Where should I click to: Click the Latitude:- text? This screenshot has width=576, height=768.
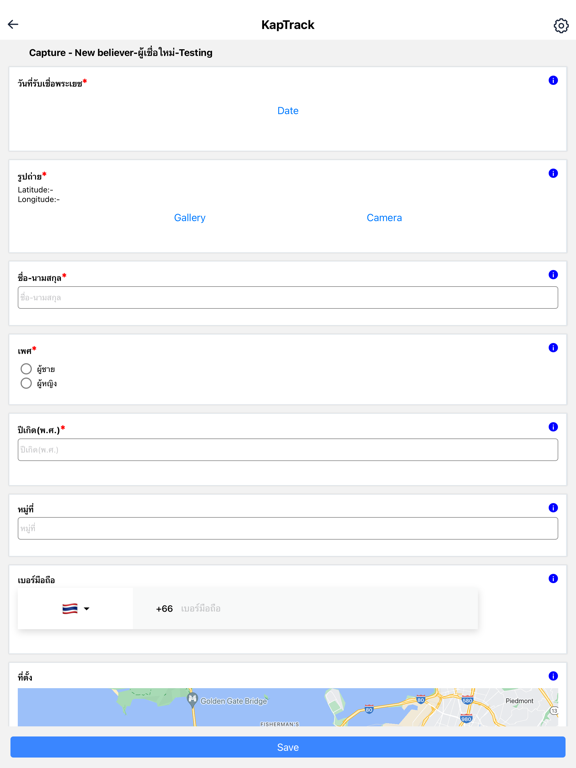[x=35, y=190]
